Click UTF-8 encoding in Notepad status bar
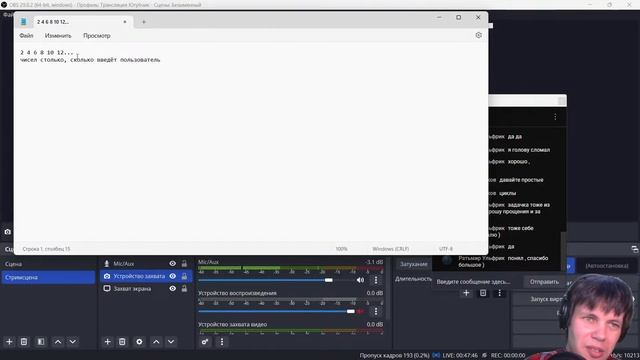The width and height of the screenshot is (640, 360). (446, 249)
